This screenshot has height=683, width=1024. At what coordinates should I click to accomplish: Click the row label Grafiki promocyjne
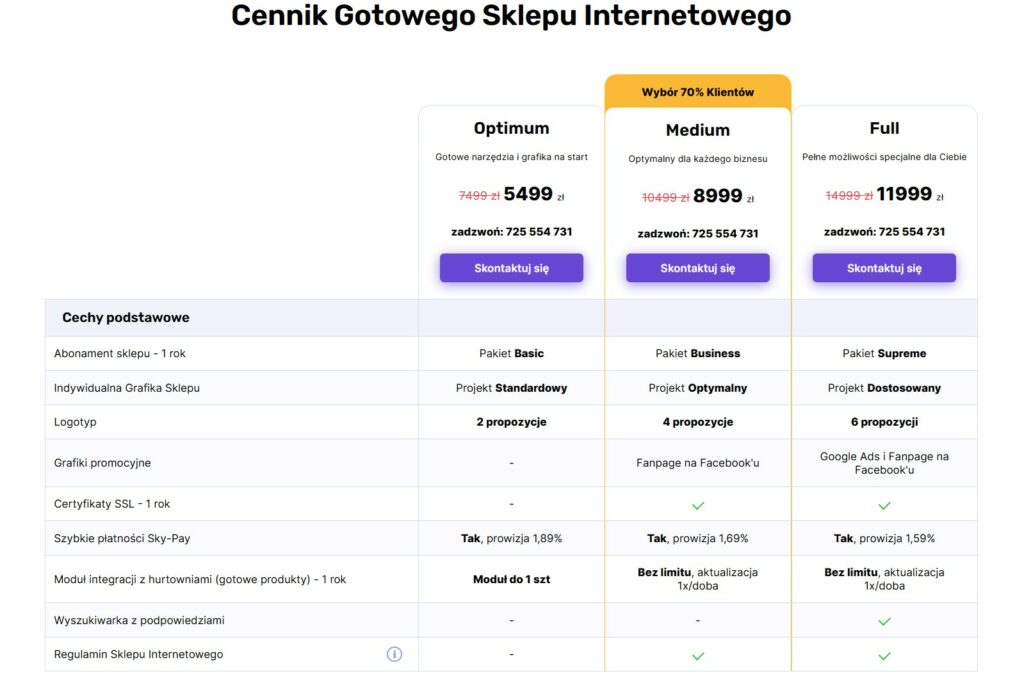(x=104, y=462)
